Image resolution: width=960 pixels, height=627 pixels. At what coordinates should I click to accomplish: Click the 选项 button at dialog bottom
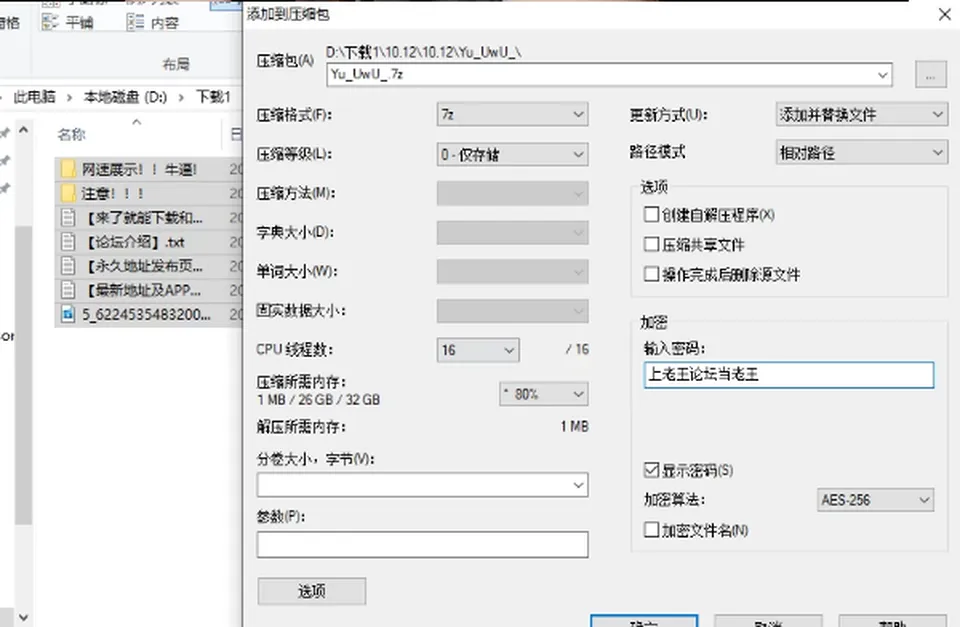(x=312, y=591)
